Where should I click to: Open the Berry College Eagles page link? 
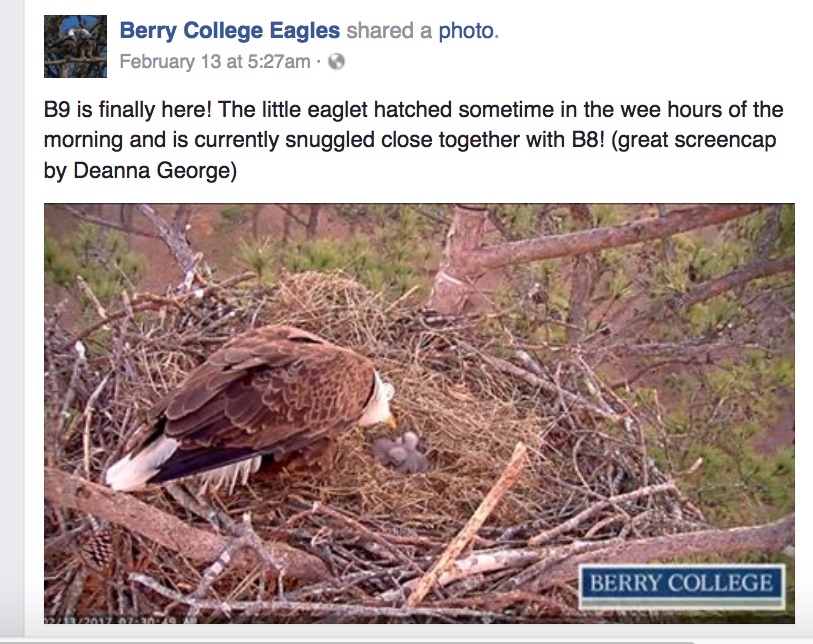coord(230,31)
